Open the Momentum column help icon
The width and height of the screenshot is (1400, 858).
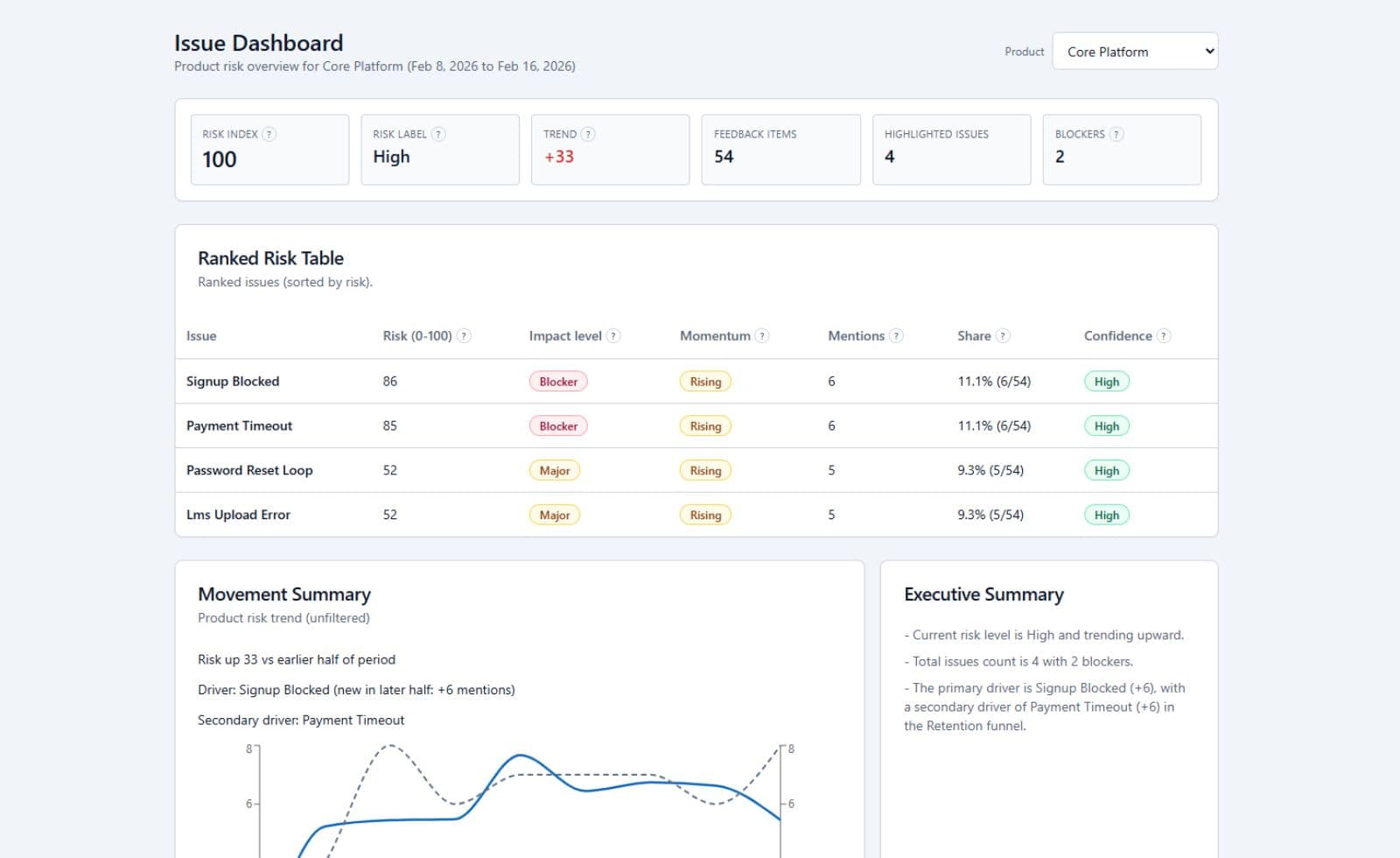(761, 335)
